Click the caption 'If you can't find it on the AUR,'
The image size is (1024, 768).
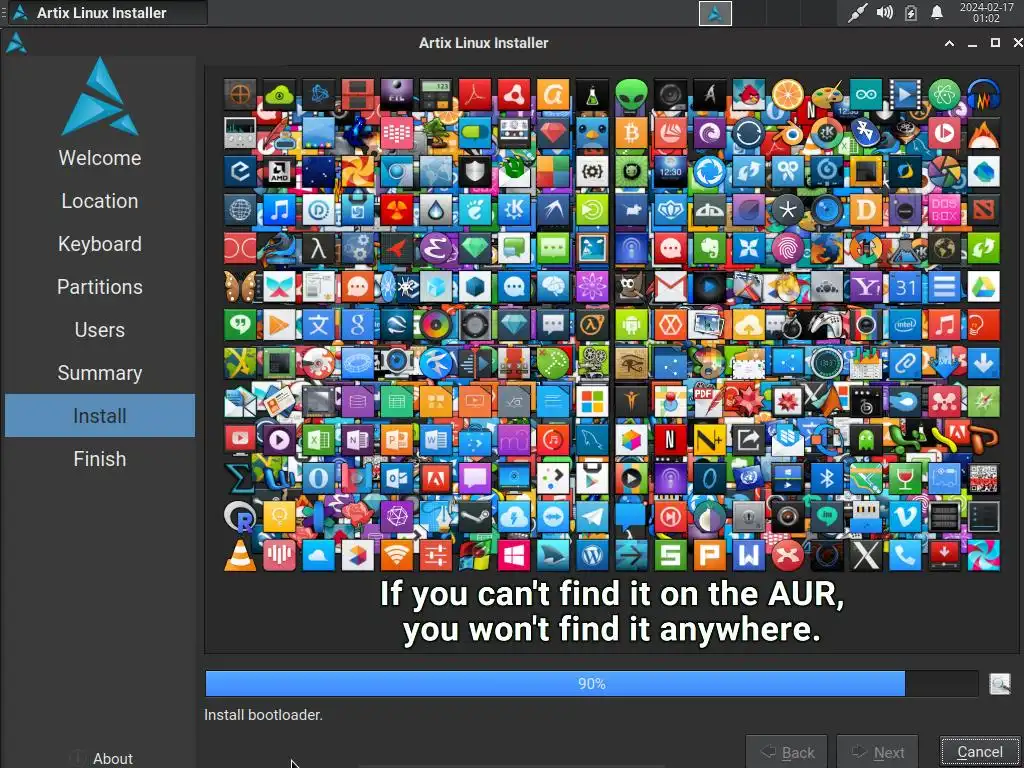click(612, 594)
